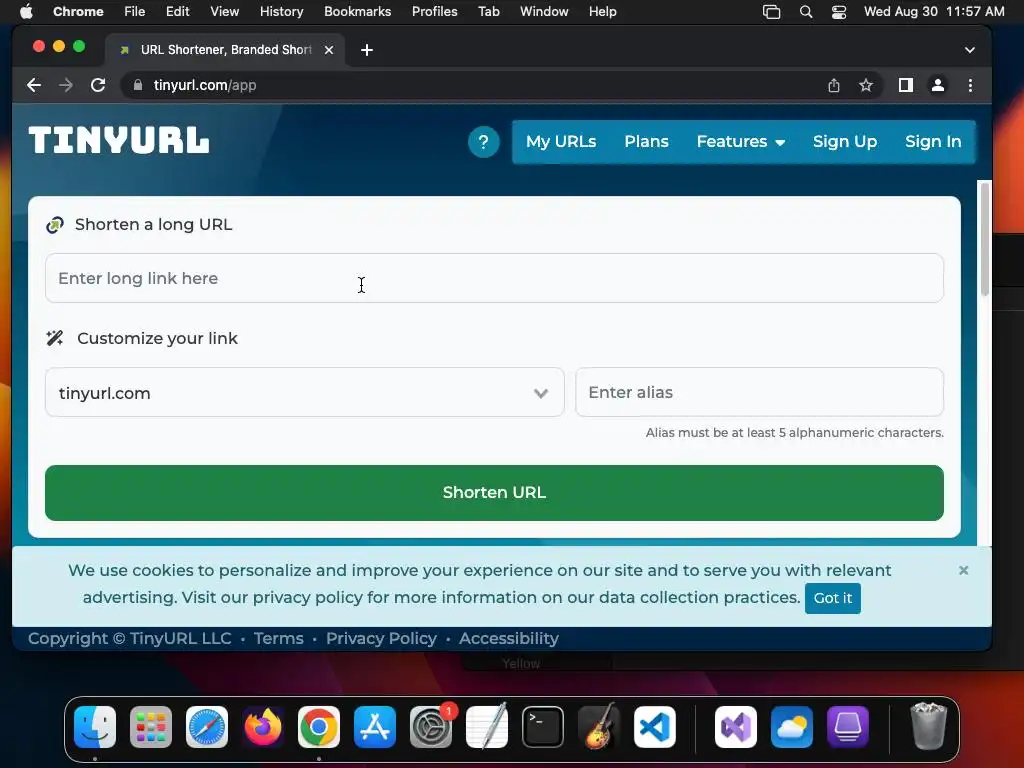The image size is (1024, 768).
Task: Reload the page with refresh icon
Action: click(98, 85)
